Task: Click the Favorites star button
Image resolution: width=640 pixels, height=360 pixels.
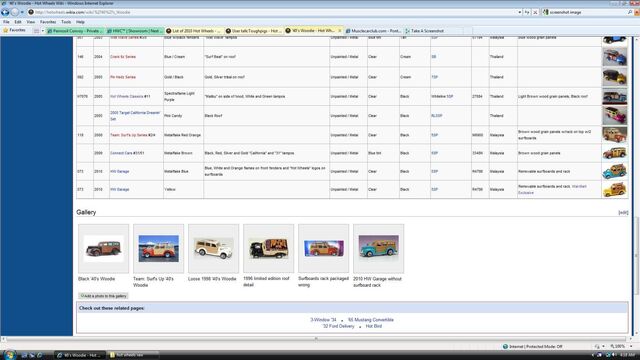Action: pyautogui.click(x=14, y=30)
